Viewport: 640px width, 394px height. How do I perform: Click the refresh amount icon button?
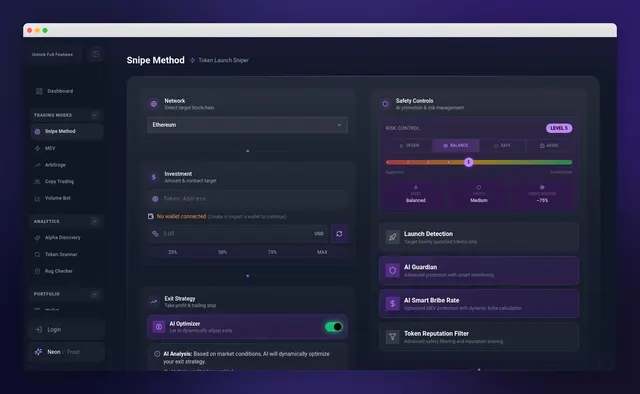pos(339,234)
